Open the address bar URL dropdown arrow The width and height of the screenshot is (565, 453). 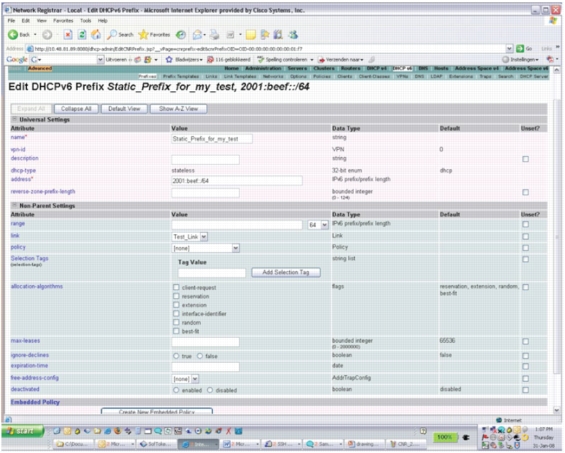510,48
